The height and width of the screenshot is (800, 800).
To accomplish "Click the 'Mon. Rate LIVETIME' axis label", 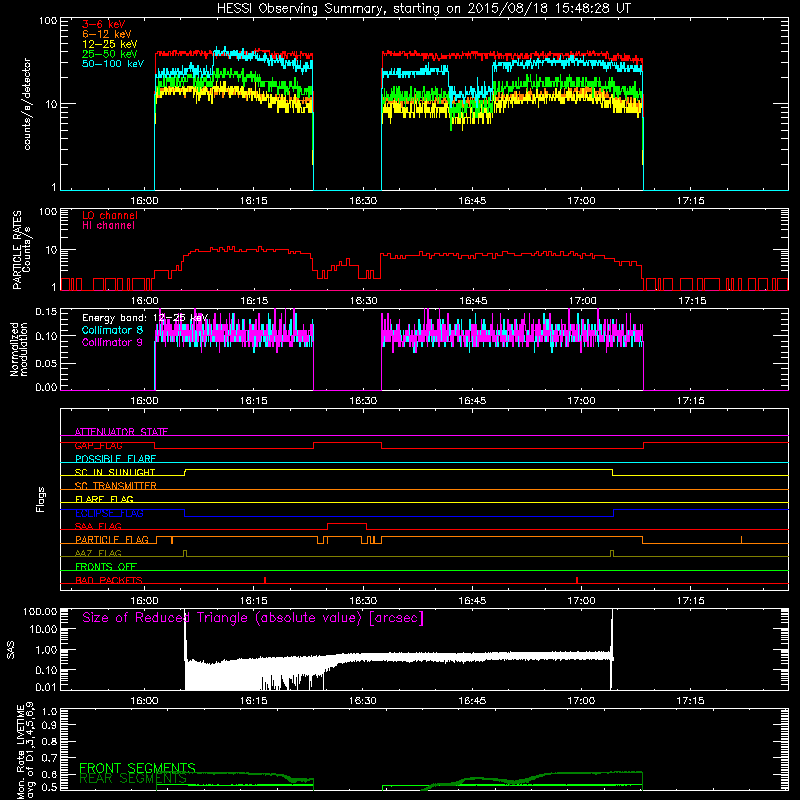I will tap(26, 751).
